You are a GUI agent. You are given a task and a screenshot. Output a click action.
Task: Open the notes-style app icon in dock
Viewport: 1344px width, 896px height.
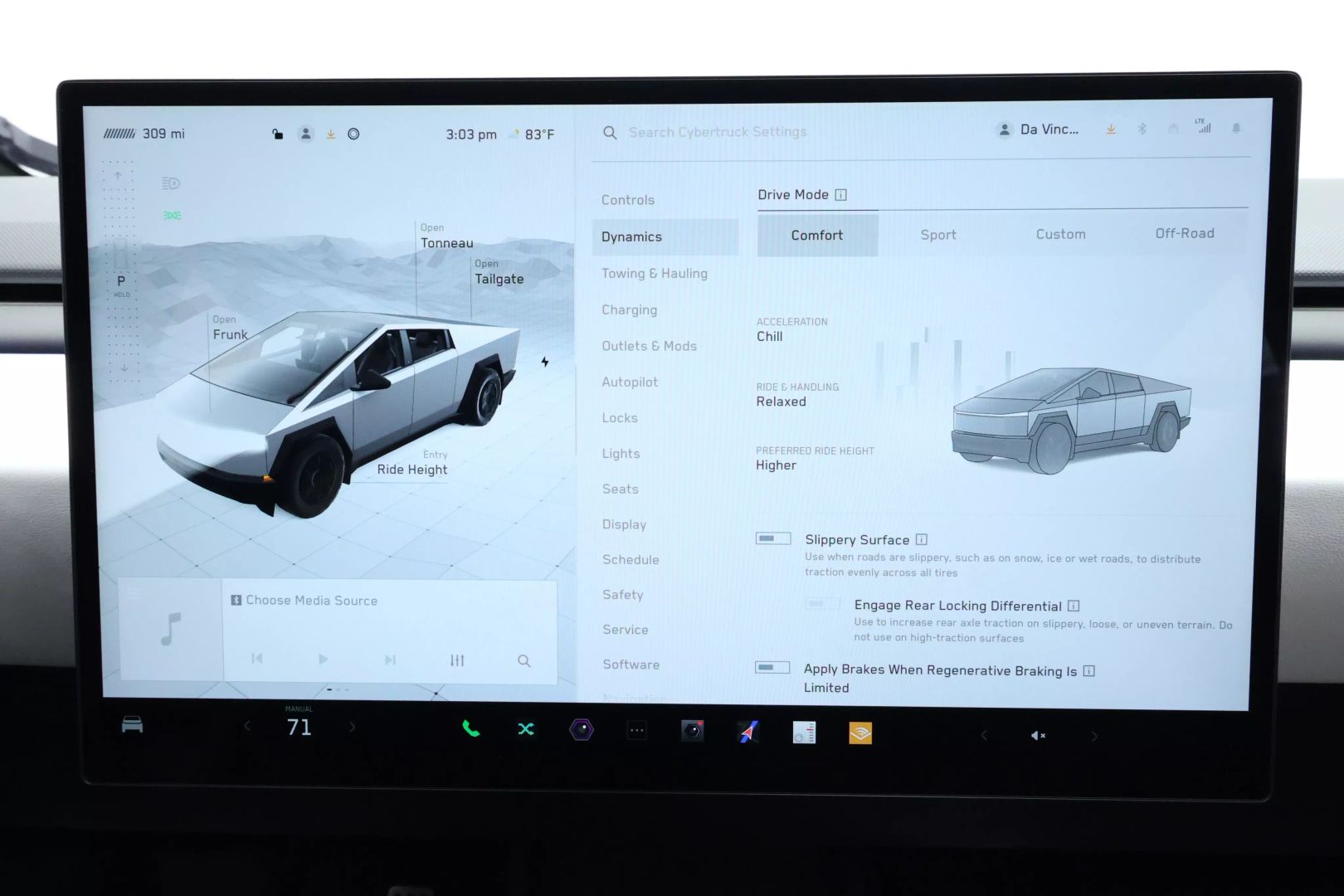pos(804,732)
